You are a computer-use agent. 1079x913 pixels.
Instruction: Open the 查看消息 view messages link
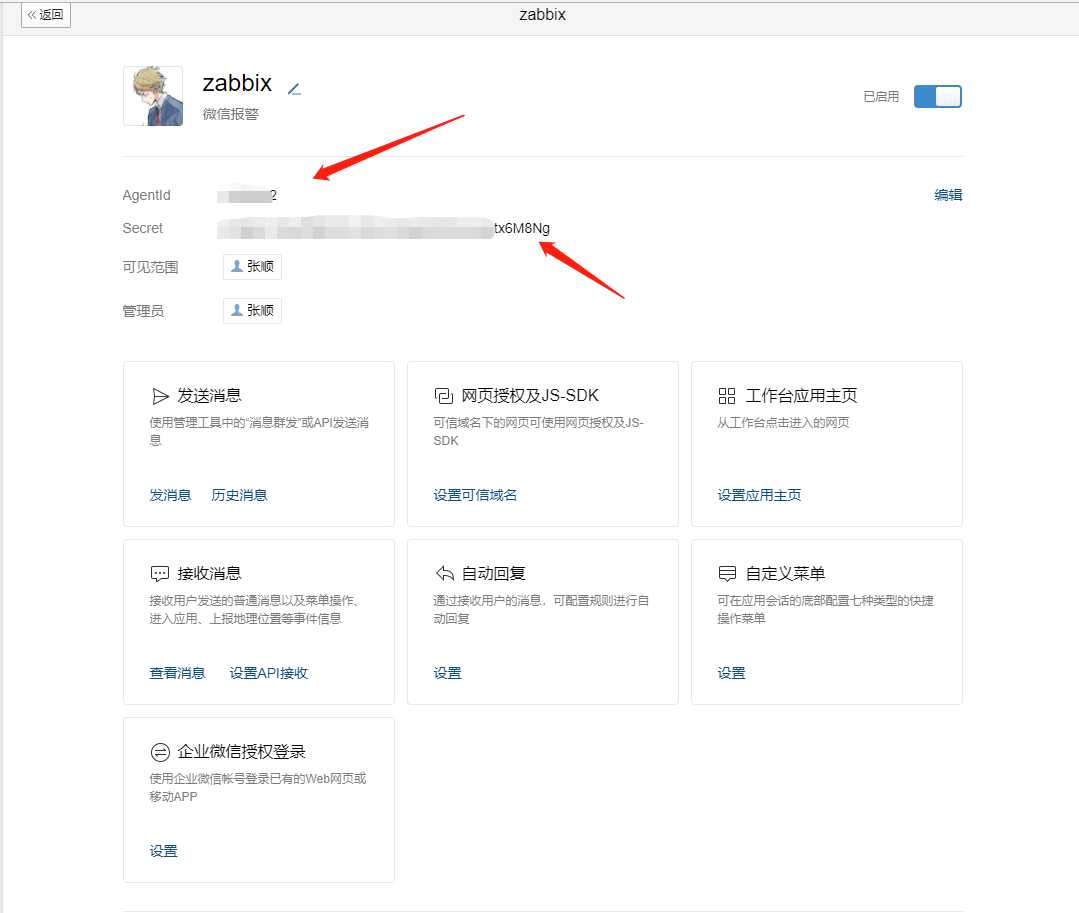point(177,673)
